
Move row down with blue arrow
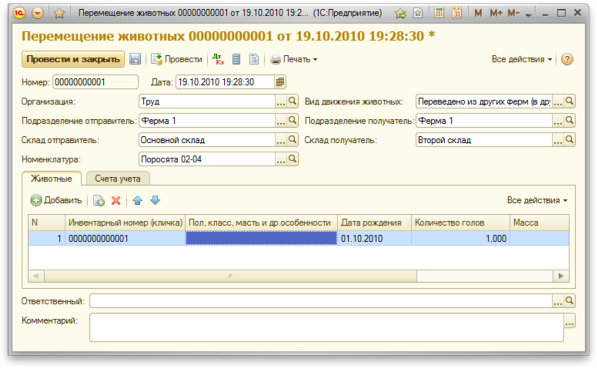[x=155, y=201]
